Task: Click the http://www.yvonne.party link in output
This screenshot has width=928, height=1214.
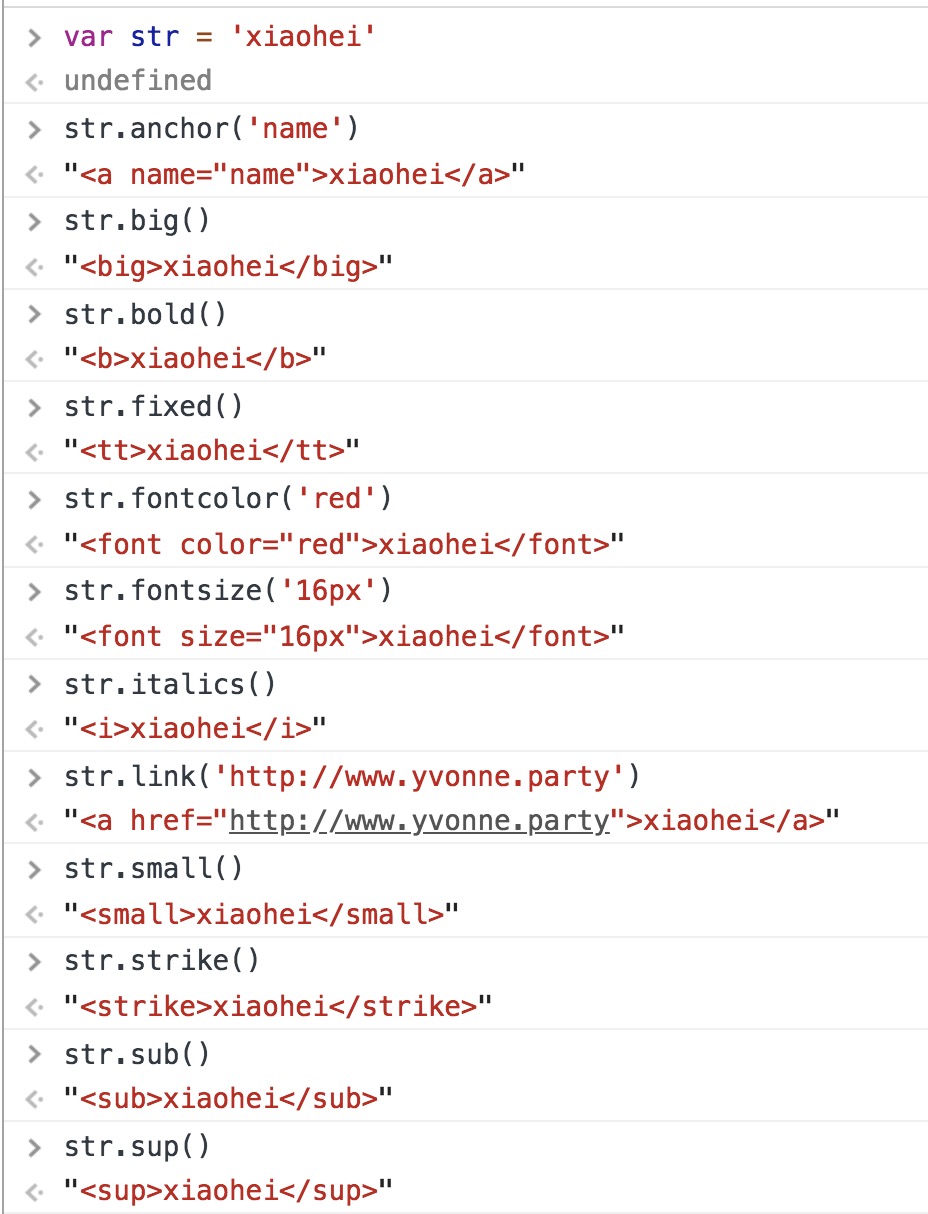Action: pos(419,822)
